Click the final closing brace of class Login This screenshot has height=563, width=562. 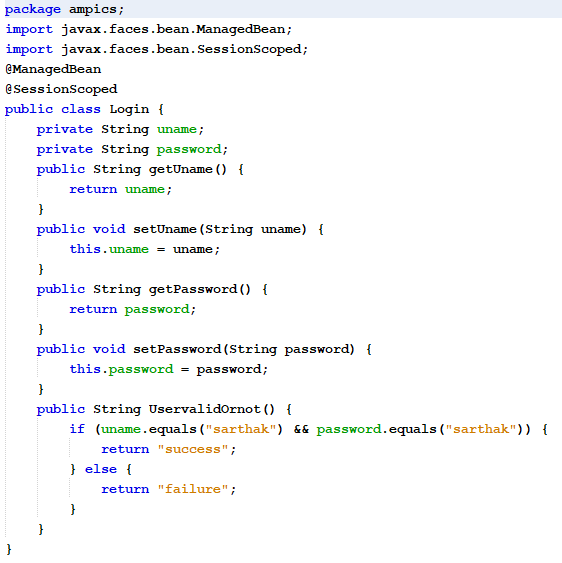click(9, 549)
